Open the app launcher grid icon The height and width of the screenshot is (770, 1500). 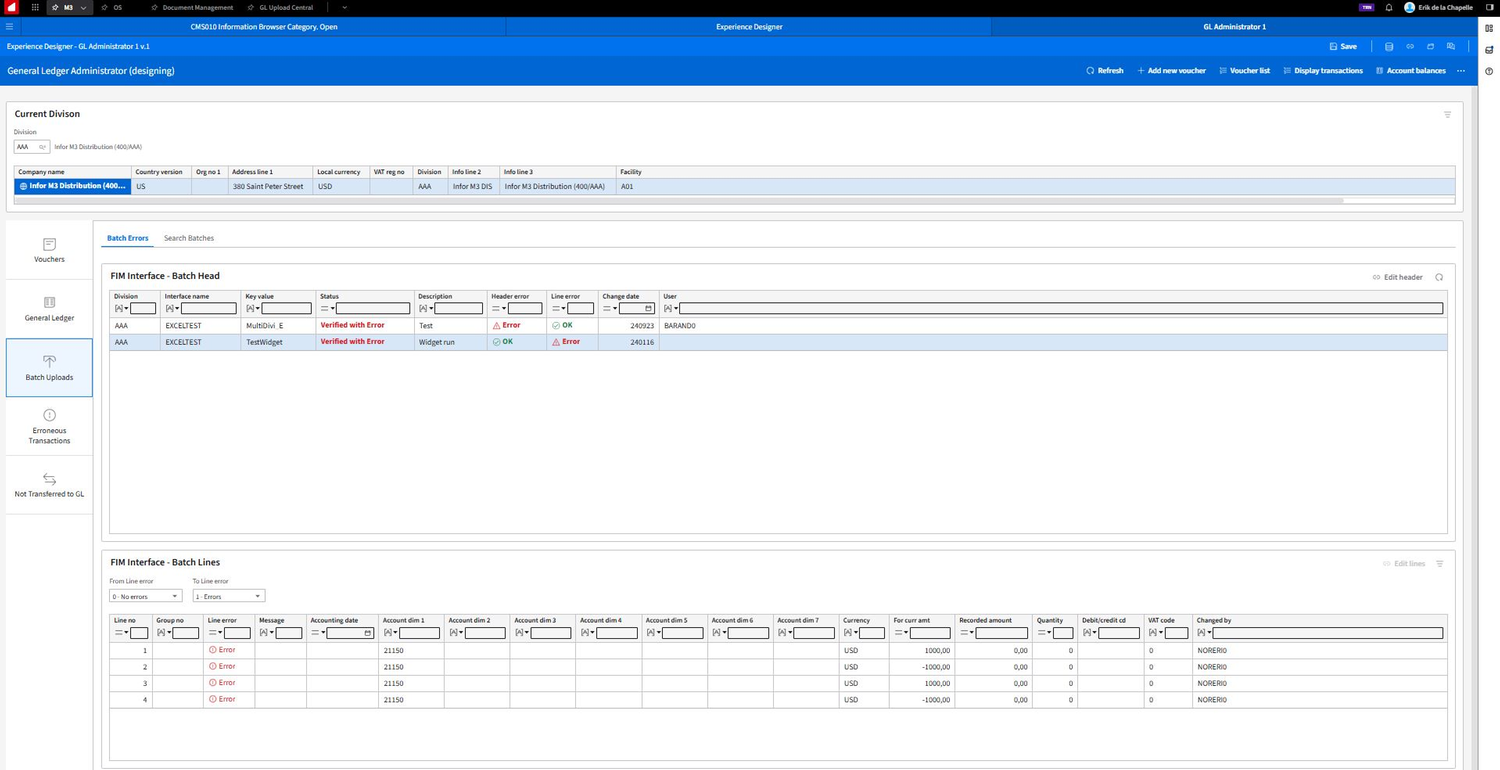[35, 7]
